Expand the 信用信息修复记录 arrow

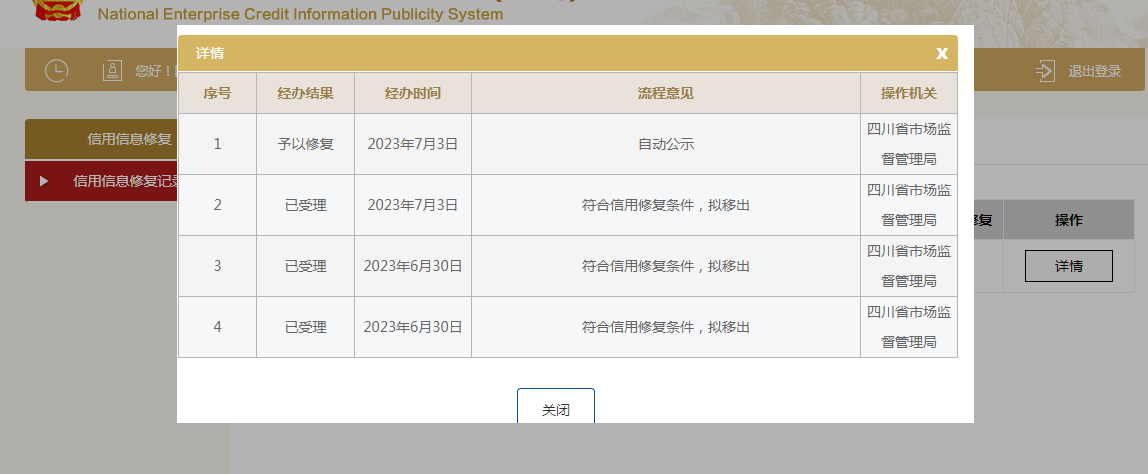pos(44,181)
